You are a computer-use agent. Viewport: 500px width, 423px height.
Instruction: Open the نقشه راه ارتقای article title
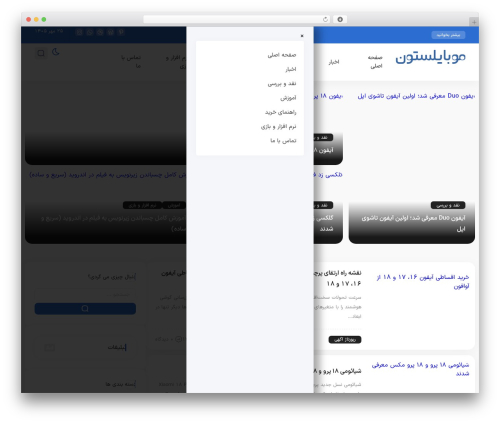337,278
